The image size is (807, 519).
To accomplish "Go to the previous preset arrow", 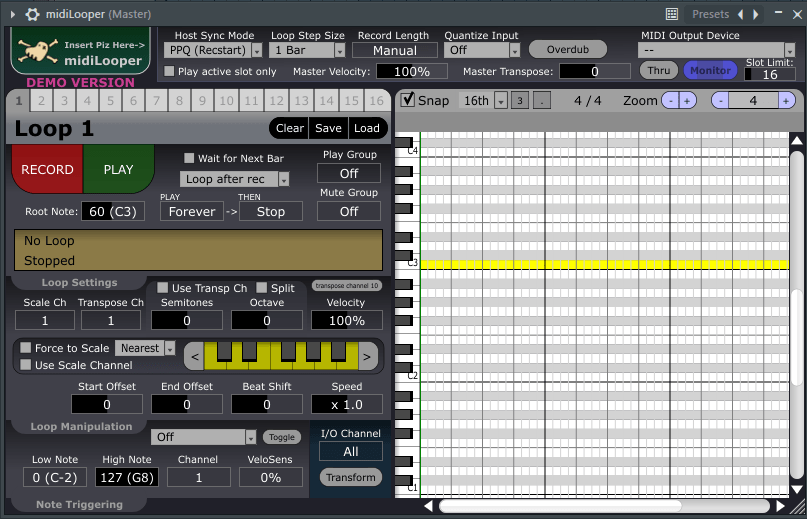I will [740, 14].
